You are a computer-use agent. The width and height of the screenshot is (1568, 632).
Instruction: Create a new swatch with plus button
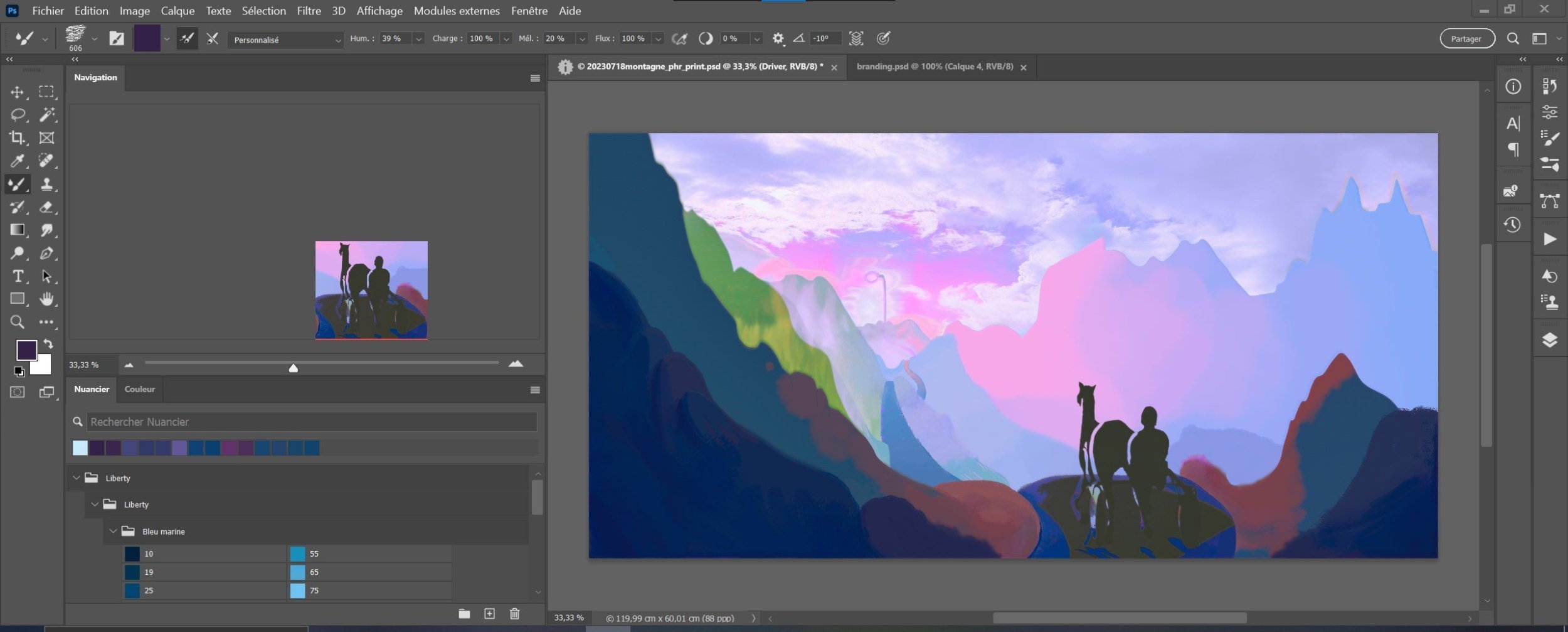489,614
